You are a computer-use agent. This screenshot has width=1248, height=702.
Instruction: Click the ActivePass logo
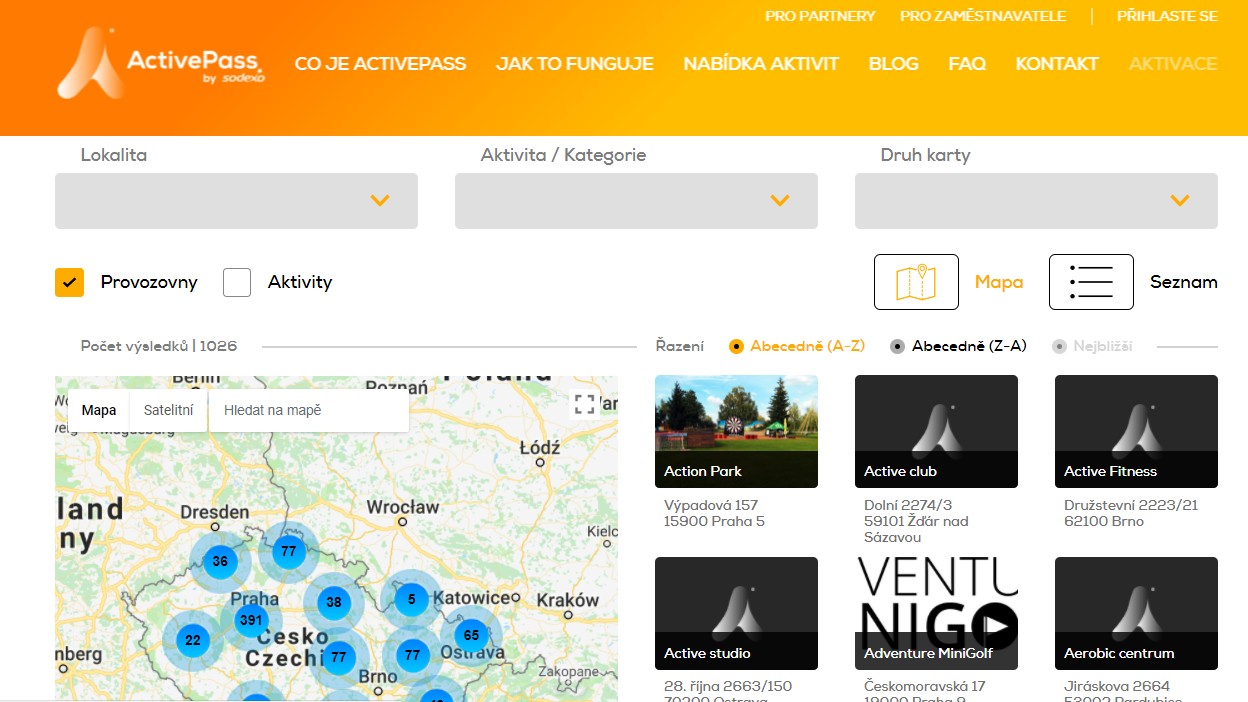pyautogui.click(x=161, y=63)
